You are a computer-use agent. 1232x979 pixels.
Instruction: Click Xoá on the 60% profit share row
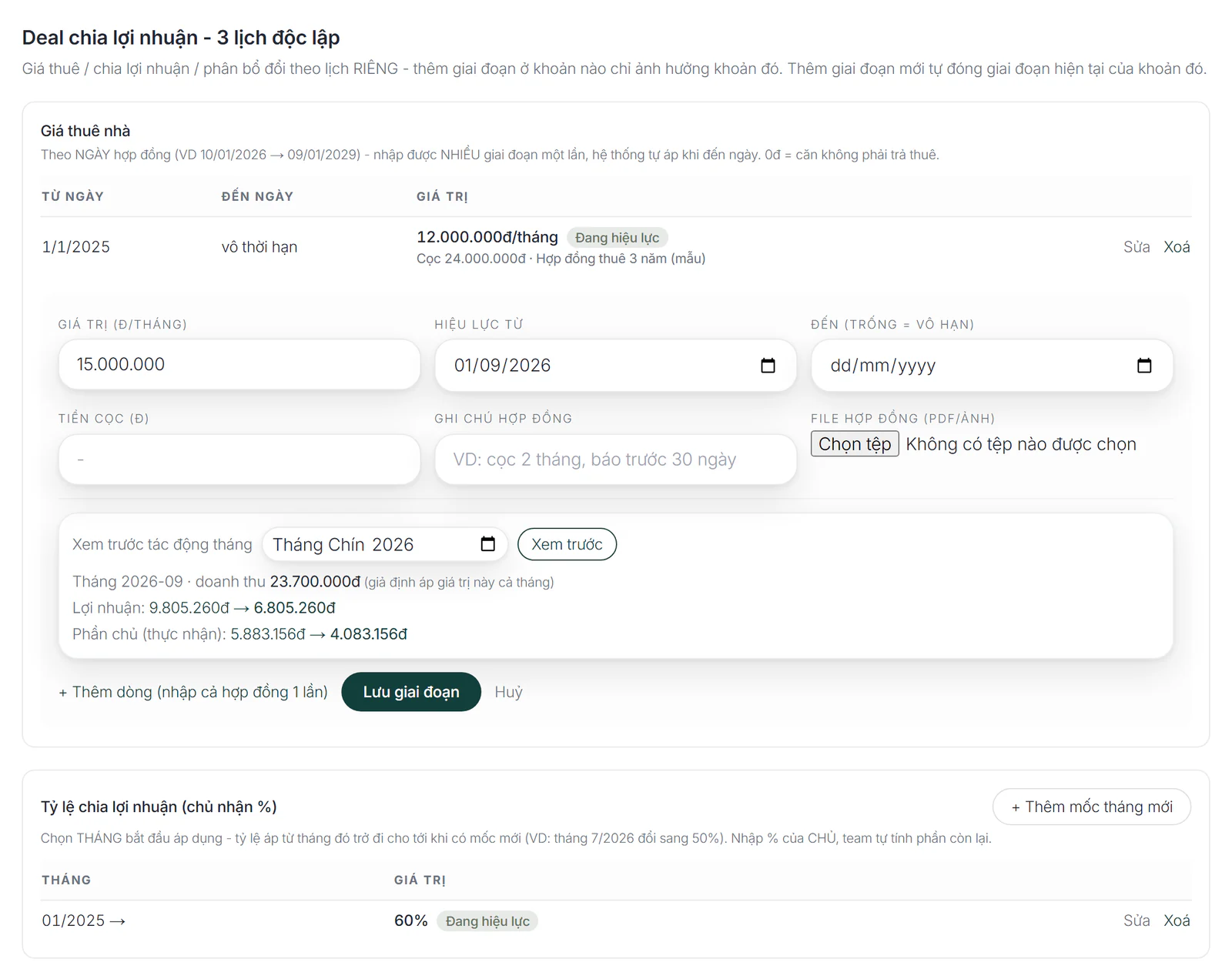(1177, 921)
